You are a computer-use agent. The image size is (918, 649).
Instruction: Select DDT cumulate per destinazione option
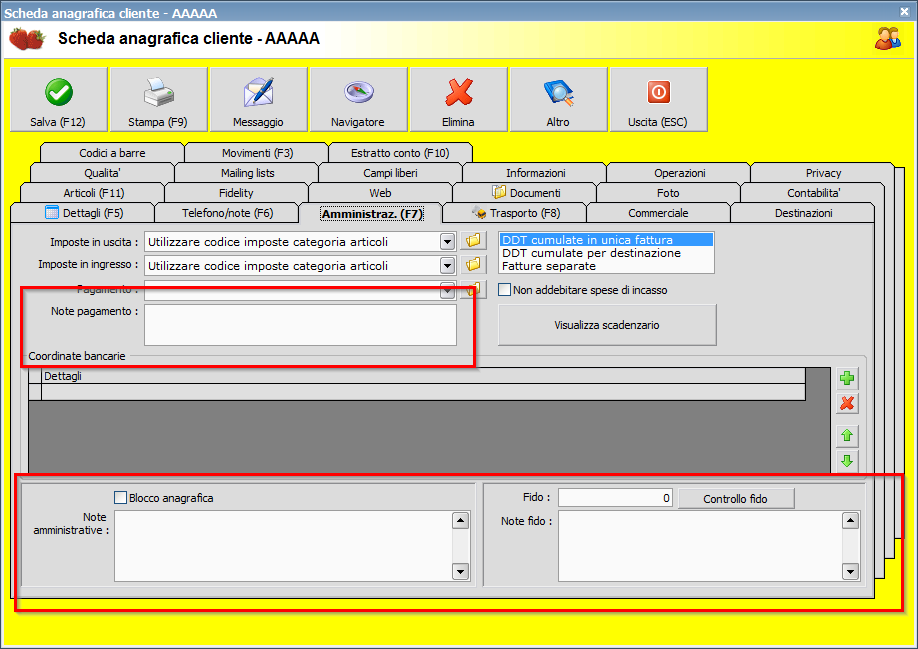point(606,253)
